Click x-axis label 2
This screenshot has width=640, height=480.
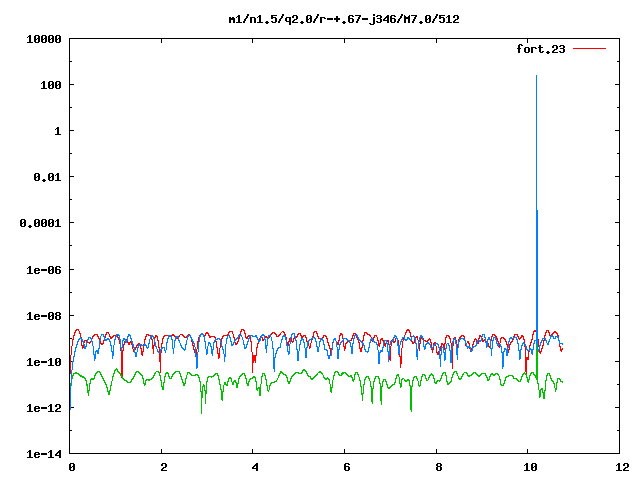[x=164, y=467]
